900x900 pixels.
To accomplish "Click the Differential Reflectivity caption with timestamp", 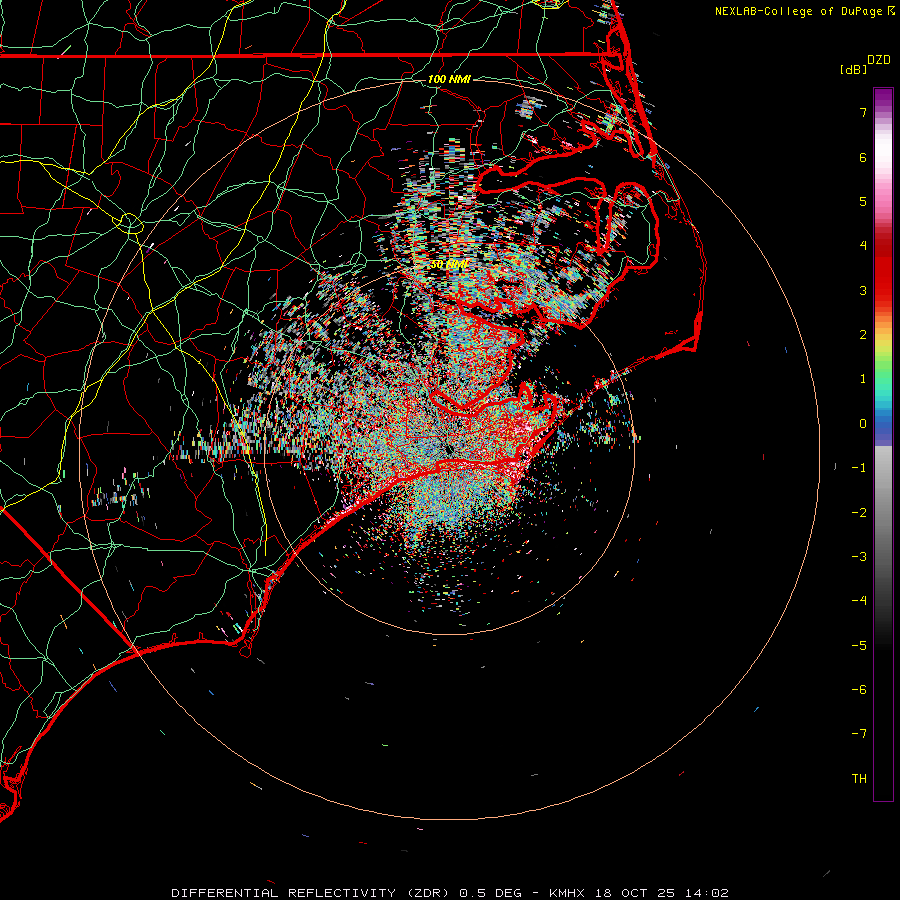I will coord(450,893).
